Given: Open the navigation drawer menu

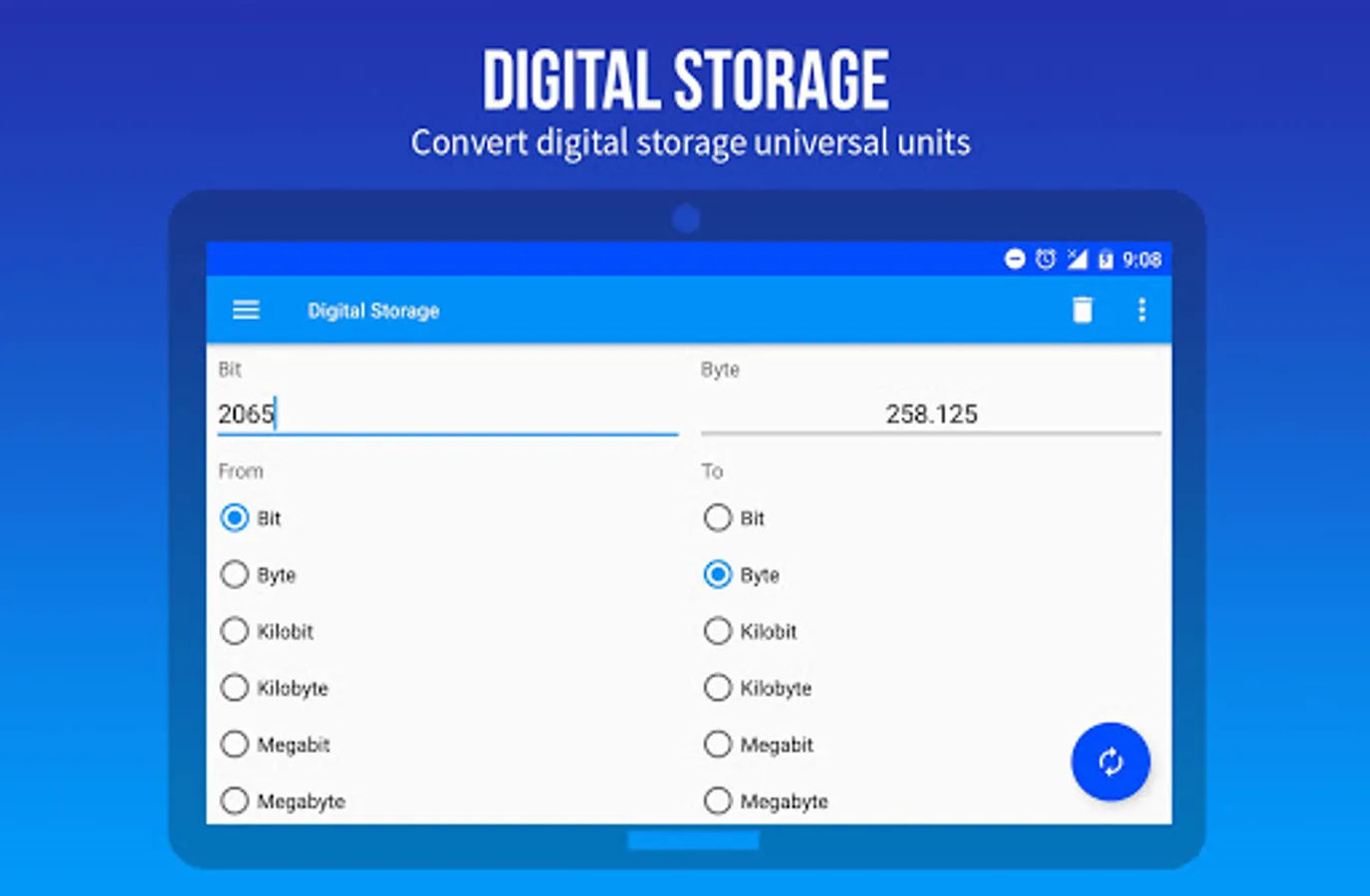Looking at the screenshot, I should [x=245, y=310].
